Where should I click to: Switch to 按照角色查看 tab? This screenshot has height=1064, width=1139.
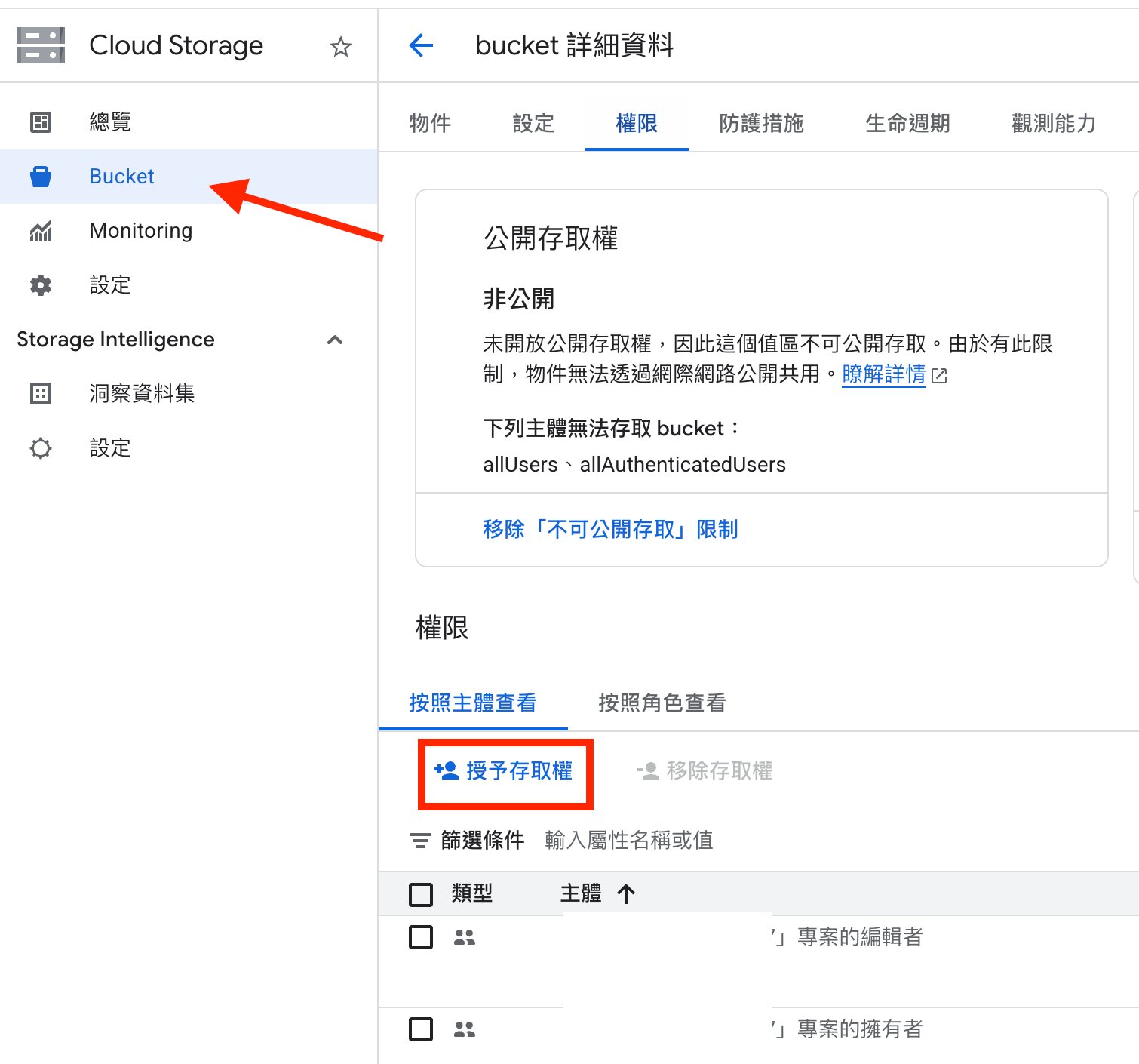click(662, 703)
